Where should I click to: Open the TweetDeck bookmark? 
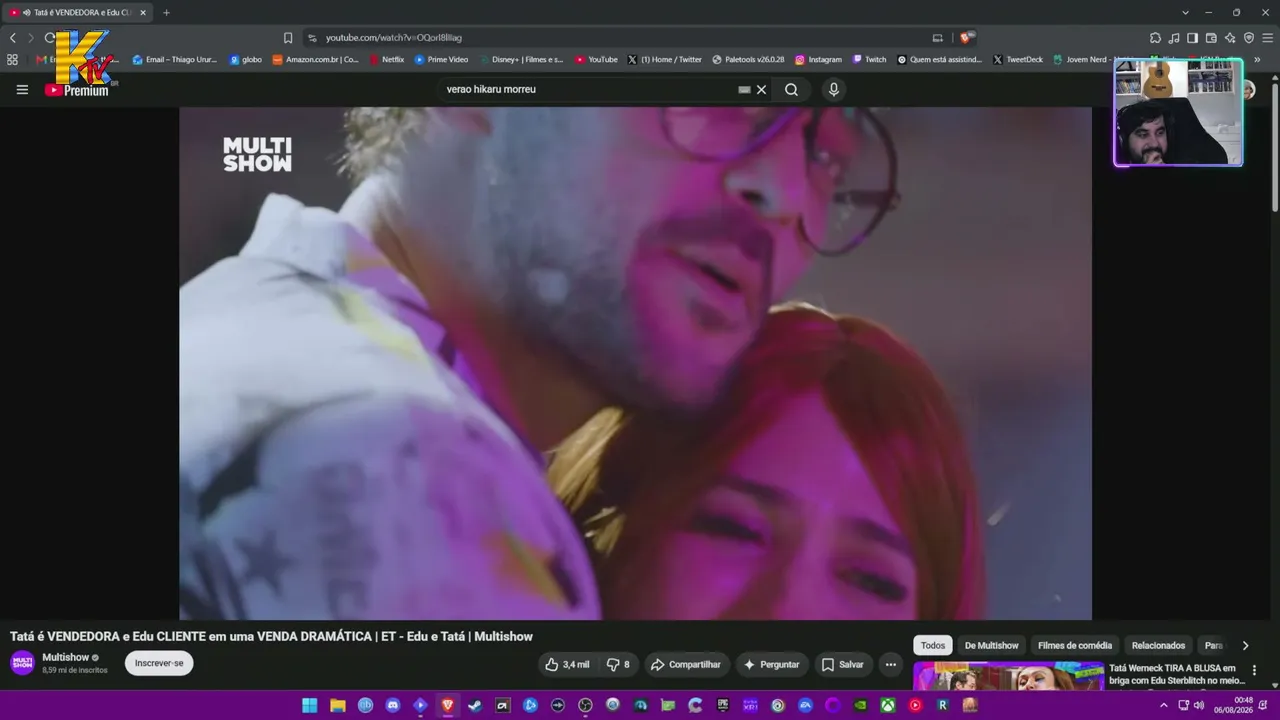(1018, 59)
